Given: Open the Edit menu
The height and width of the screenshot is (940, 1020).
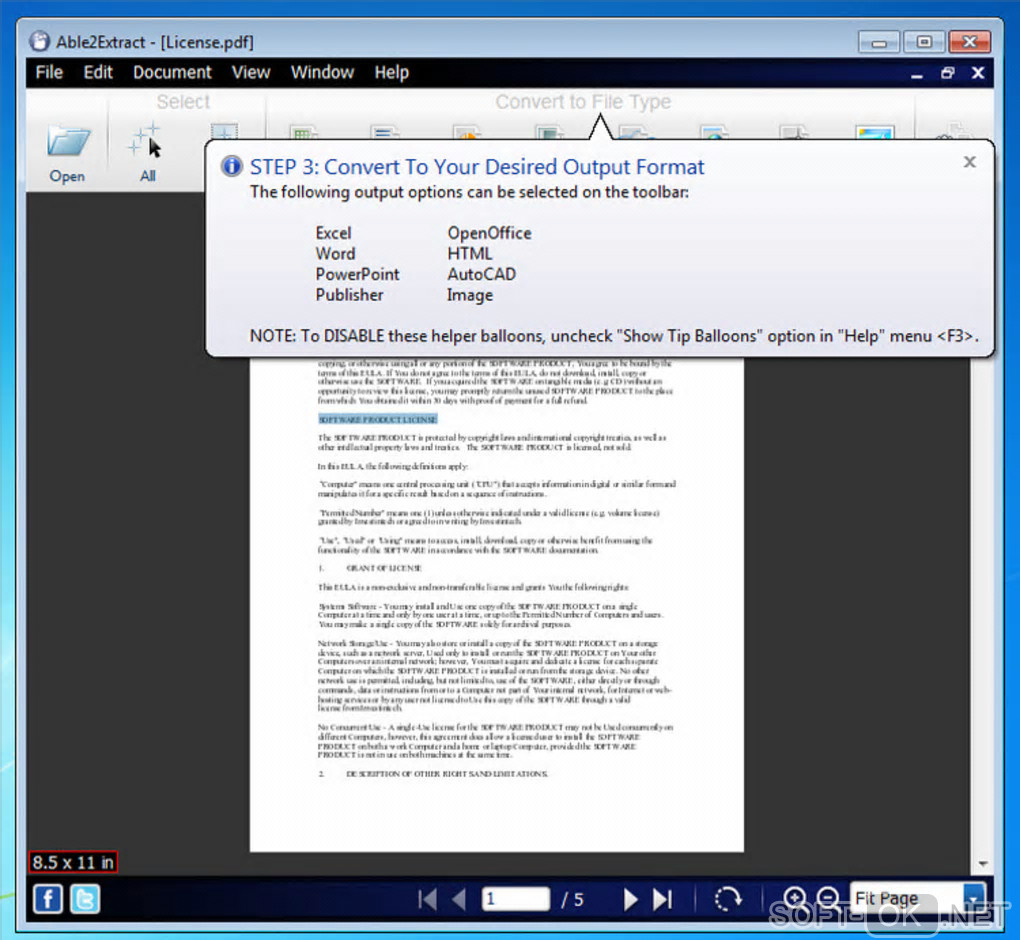Looking at the screenshot, I should click(98, 72).
